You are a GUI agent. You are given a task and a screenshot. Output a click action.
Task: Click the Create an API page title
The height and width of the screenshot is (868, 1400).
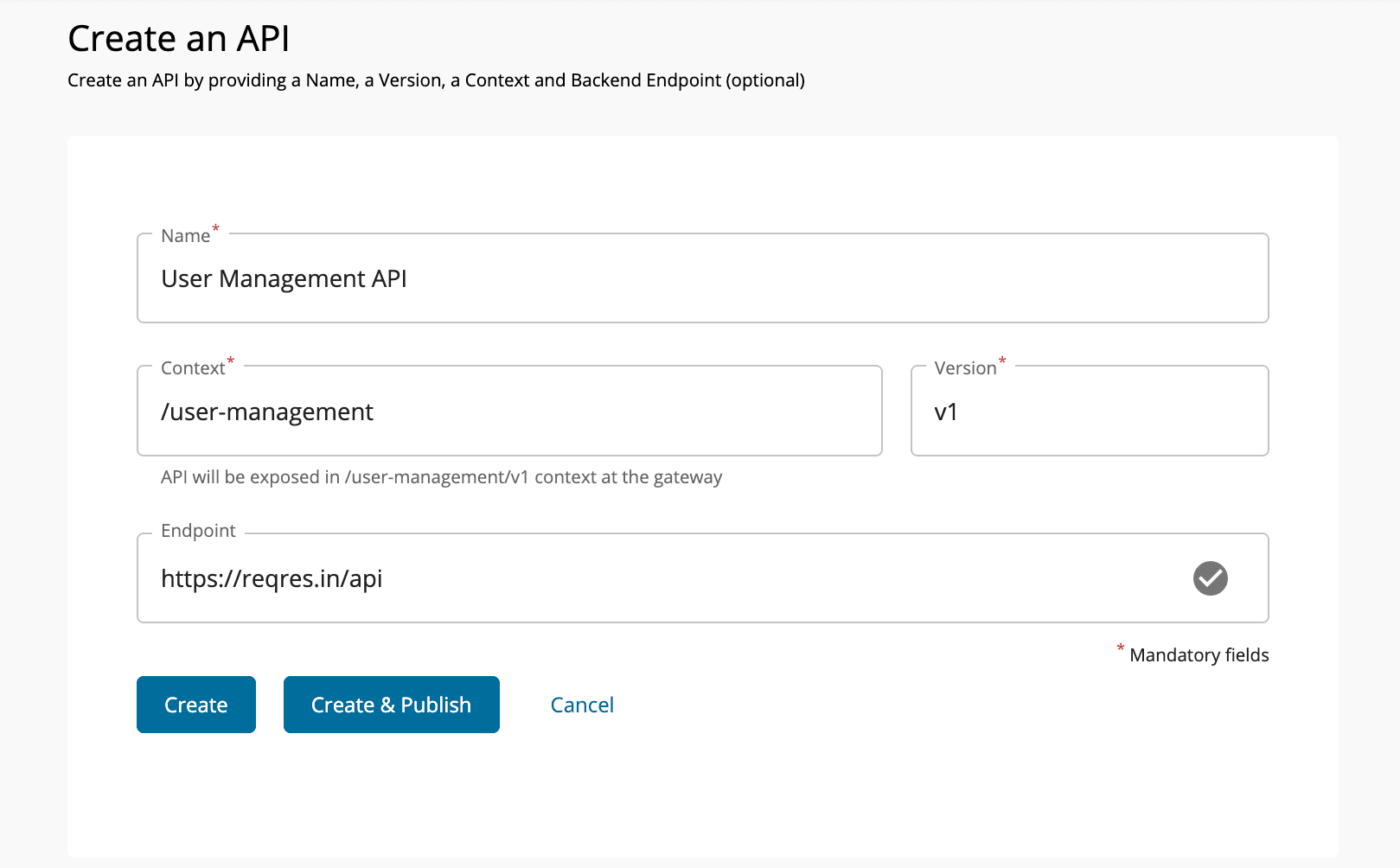178,38
